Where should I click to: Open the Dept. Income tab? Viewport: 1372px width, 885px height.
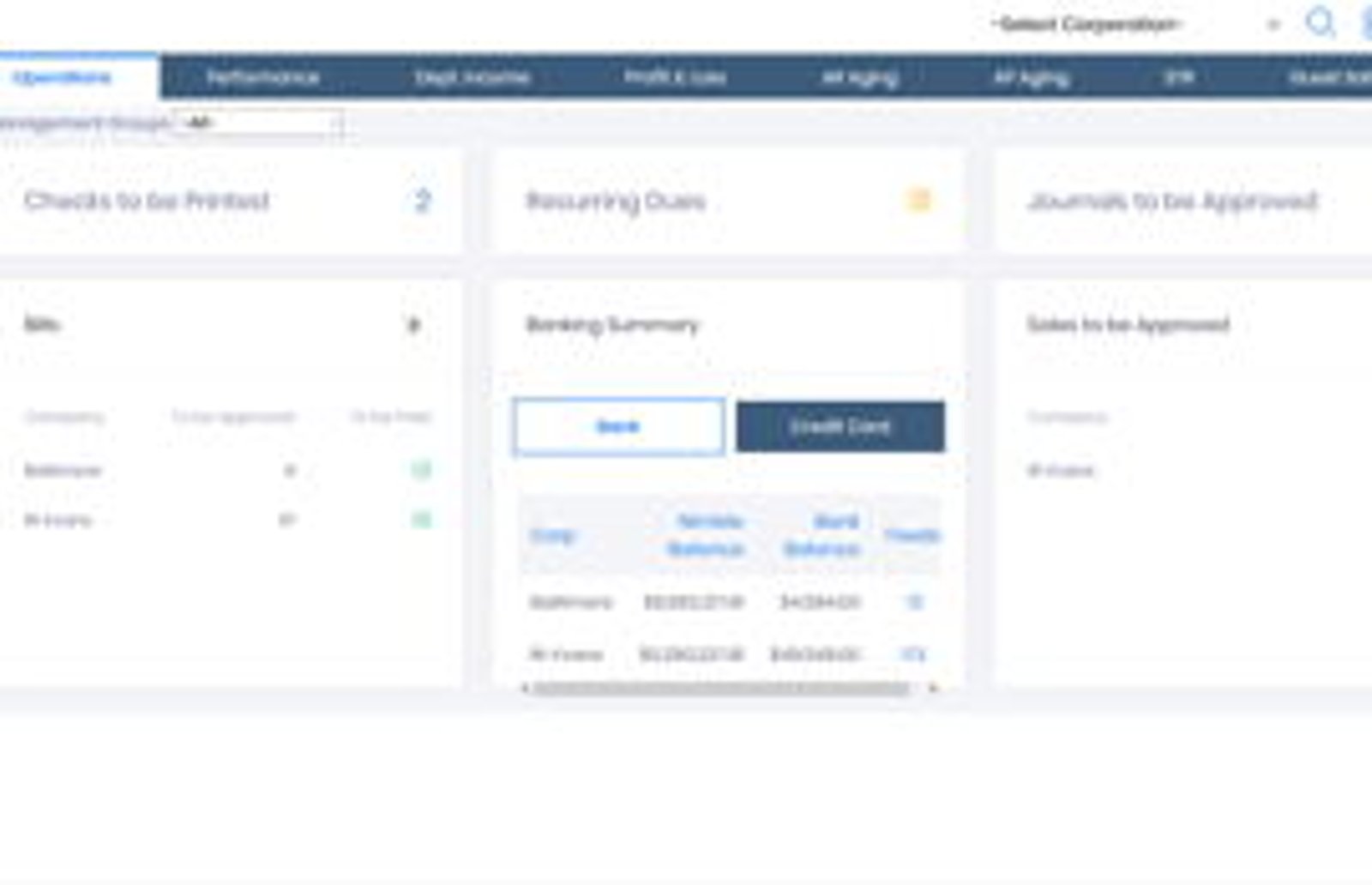pyautogui.click(x=472, y=77)
